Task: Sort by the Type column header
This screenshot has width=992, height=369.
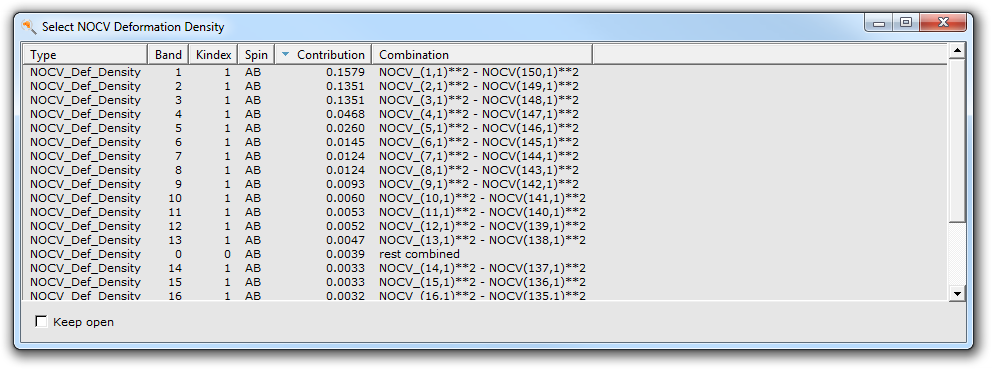Action: click(x=85, y=54)
